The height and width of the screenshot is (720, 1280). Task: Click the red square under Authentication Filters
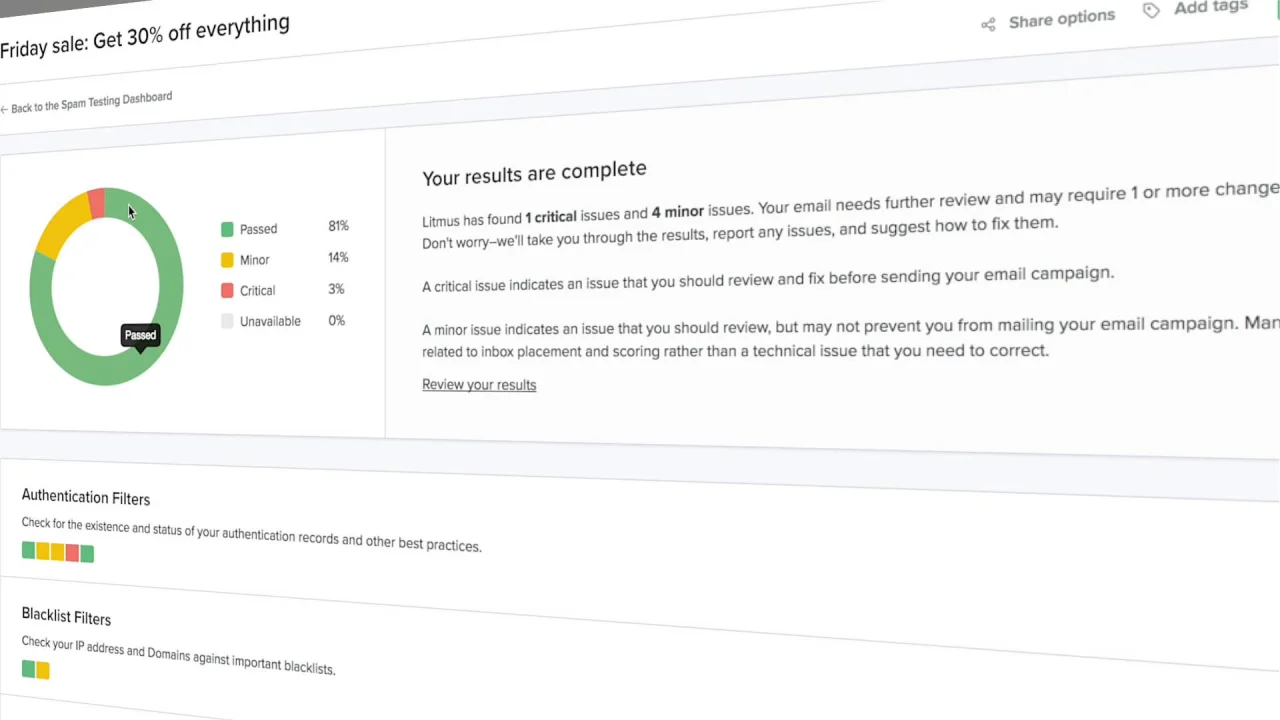point(72,552)
